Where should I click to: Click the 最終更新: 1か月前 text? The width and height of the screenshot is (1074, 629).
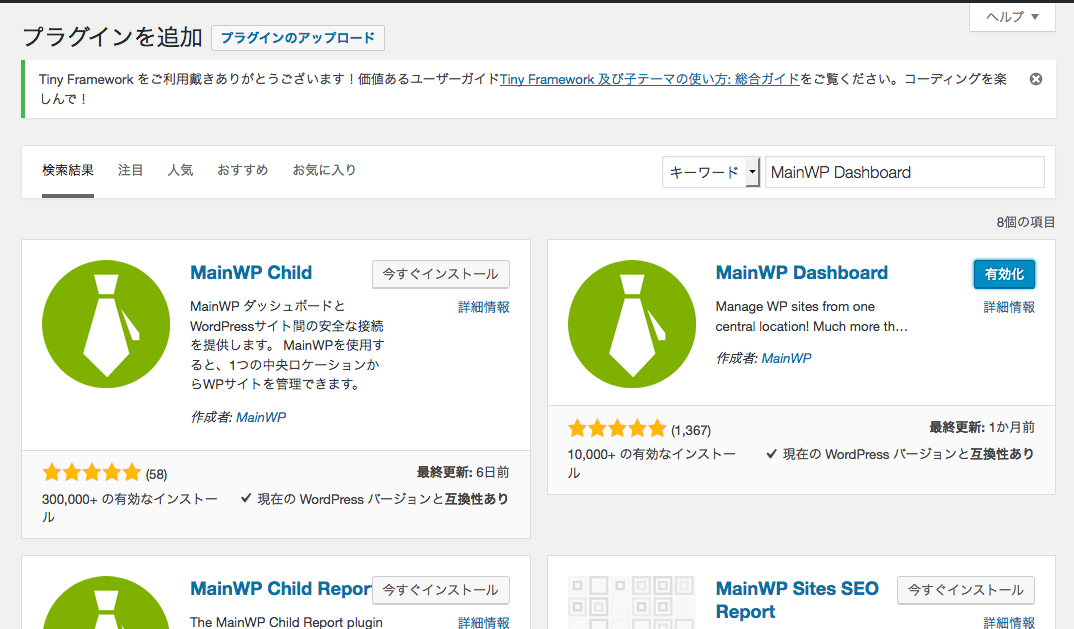tap(982, 428)
